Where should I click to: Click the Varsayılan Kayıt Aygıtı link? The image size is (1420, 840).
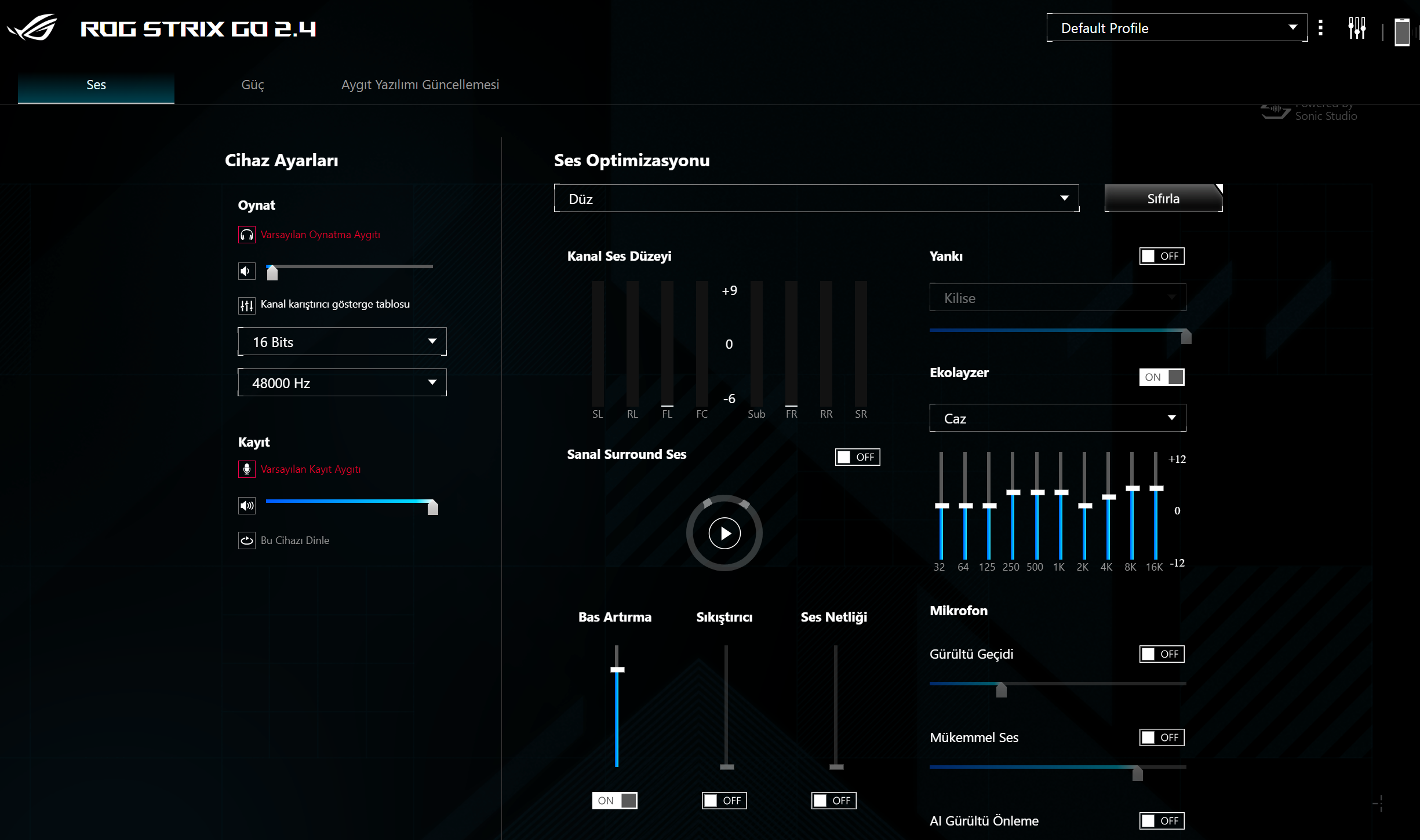click(311, 469)
